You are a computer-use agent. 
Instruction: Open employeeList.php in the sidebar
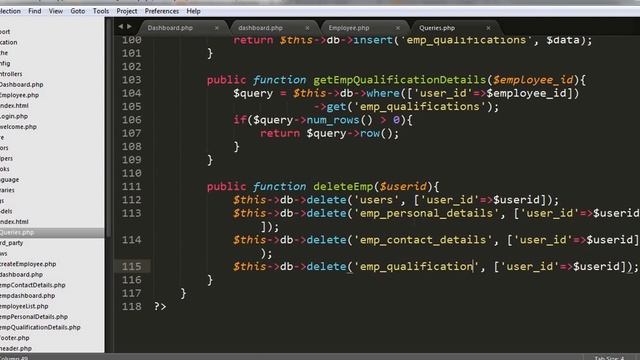coord(24,306)
